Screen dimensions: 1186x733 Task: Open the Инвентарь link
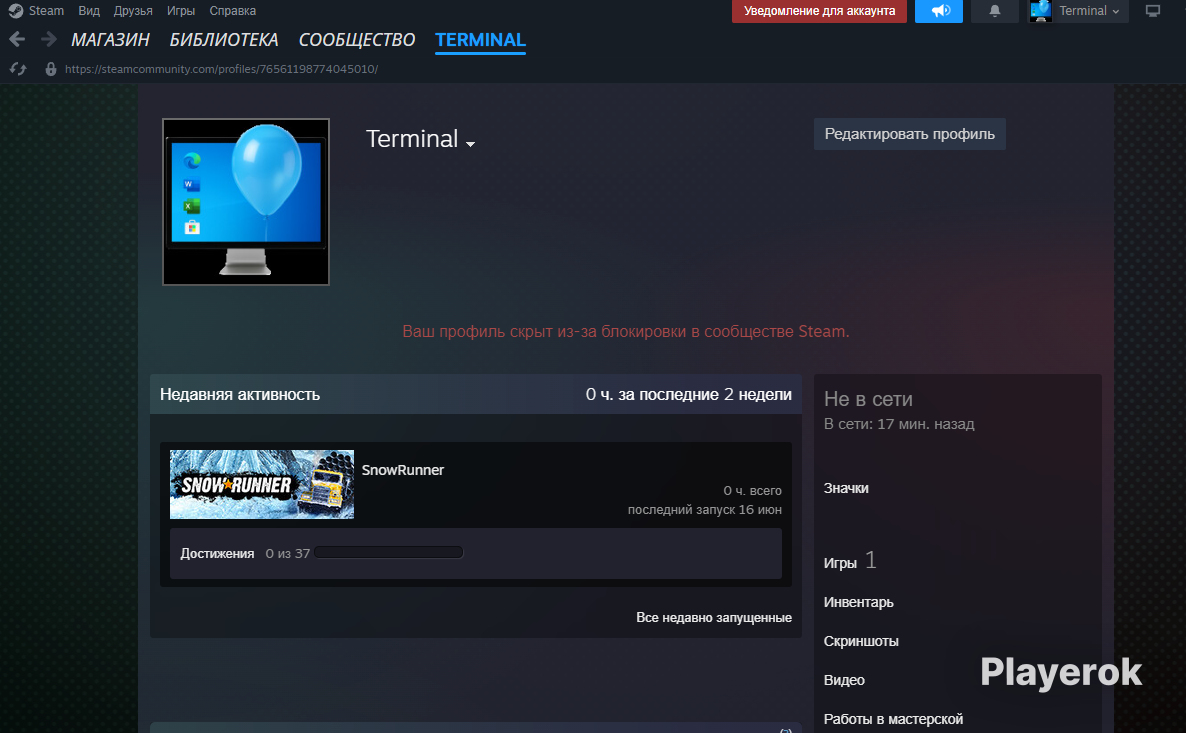tap(858, 602)
